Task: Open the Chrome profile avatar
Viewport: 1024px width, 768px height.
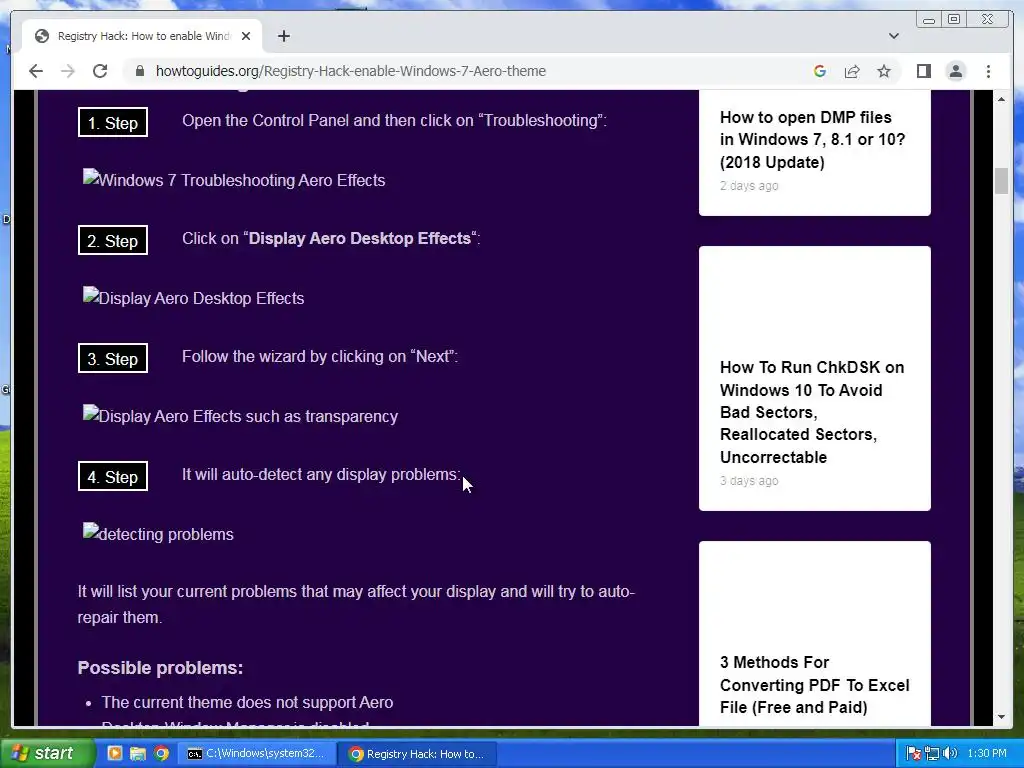Action: click(955, 71)
